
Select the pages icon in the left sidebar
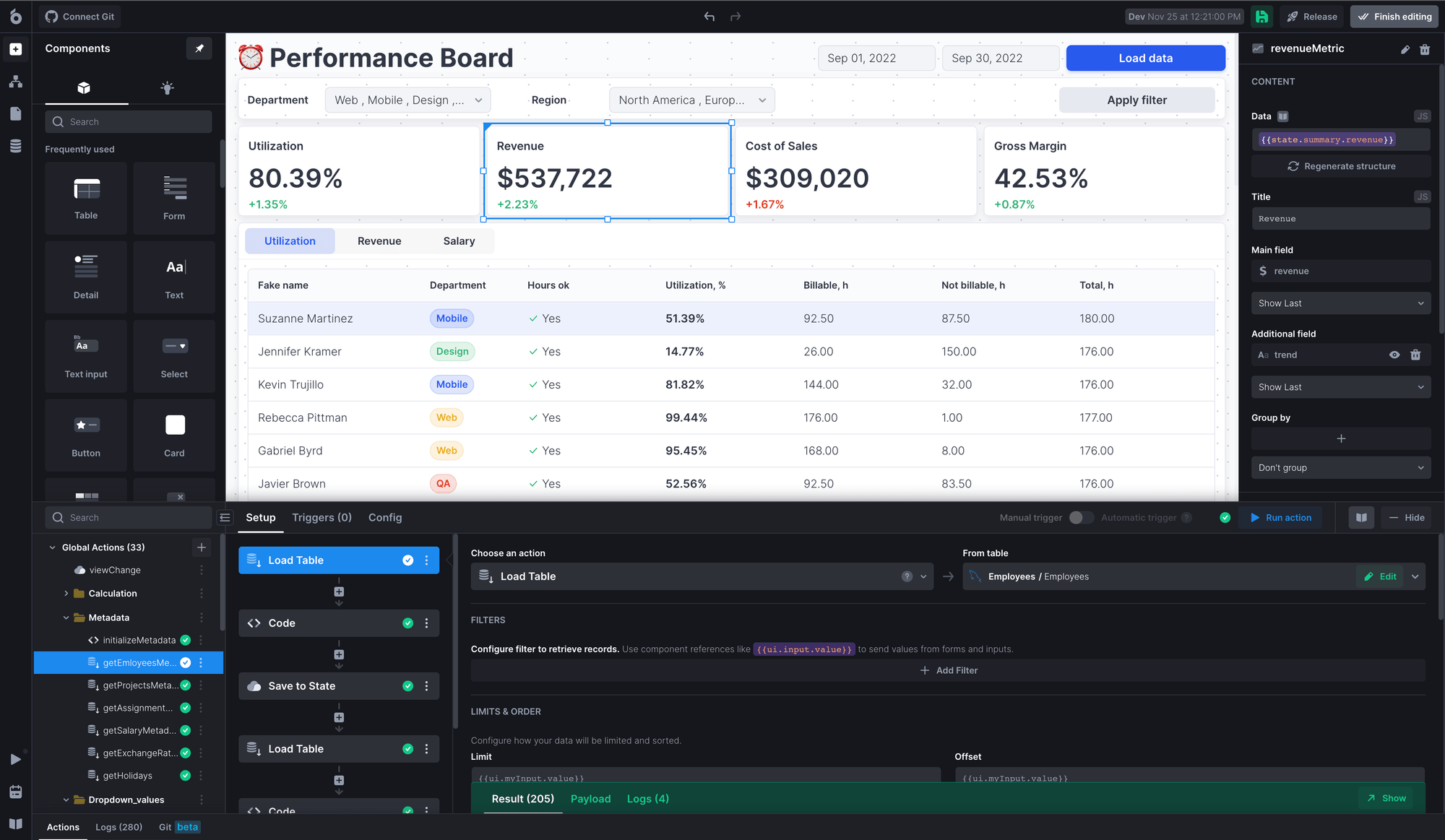pyautogui.click(x=16, y=113)
